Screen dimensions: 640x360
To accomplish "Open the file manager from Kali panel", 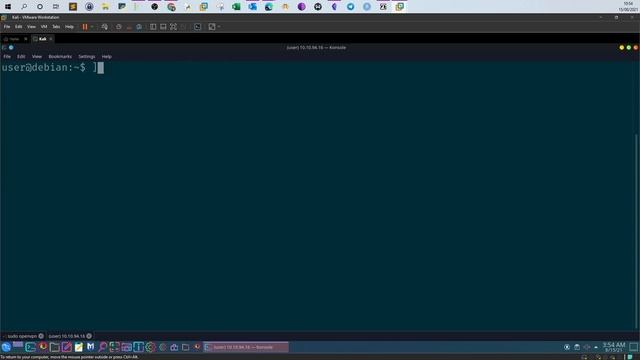I will (55, 347).
